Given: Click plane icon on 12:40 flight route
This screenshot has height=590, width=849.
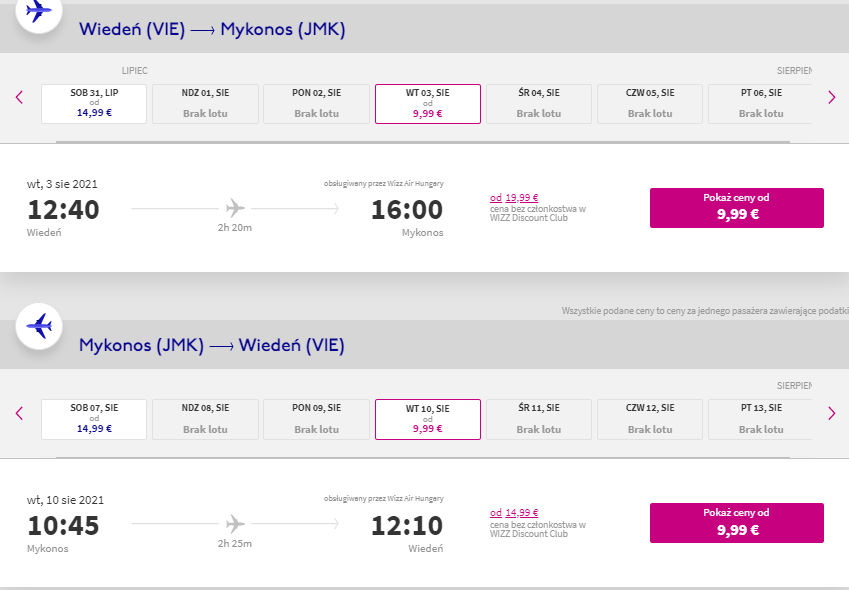Looking at the screenshot, I should click(235, 208).
